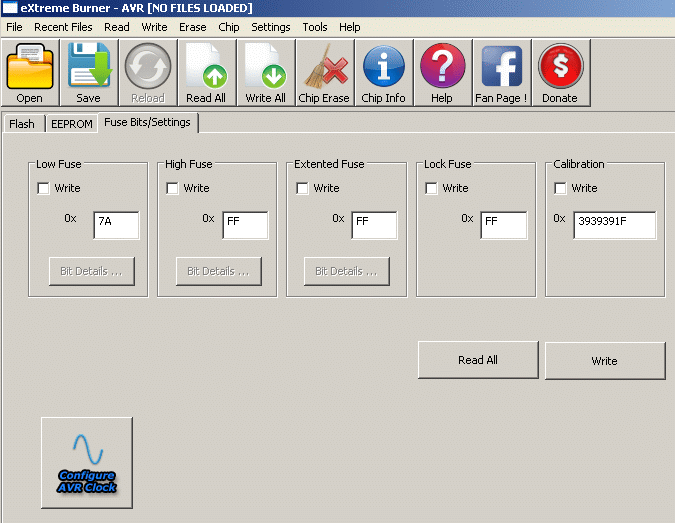
Task: Click the Lock Fuse hex value field
Action: 504,225
